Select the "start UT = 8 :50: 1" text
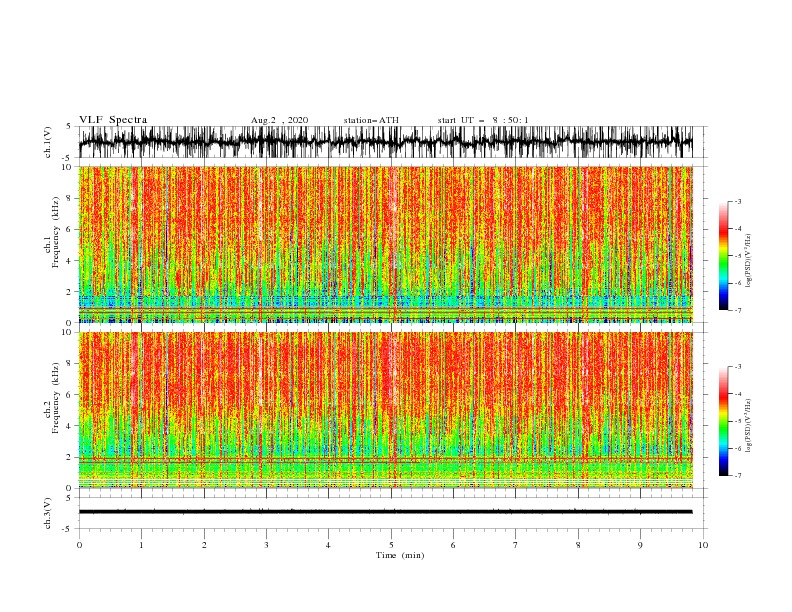 pos(482,120)
